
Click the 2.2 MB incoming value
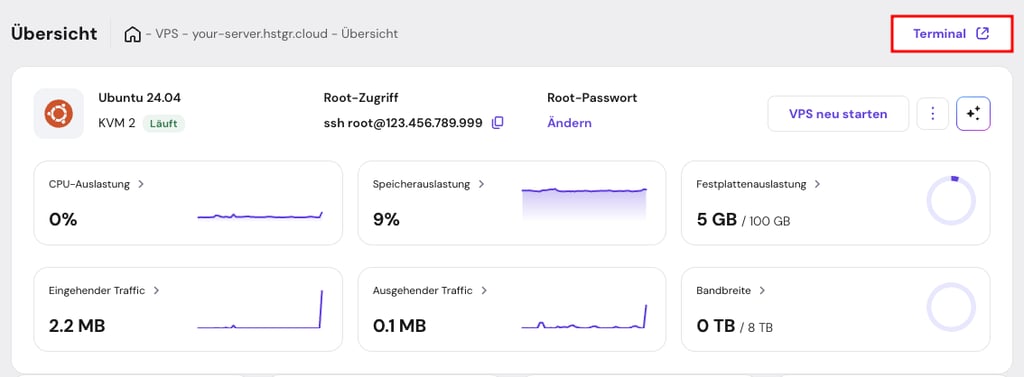(77, 325)
